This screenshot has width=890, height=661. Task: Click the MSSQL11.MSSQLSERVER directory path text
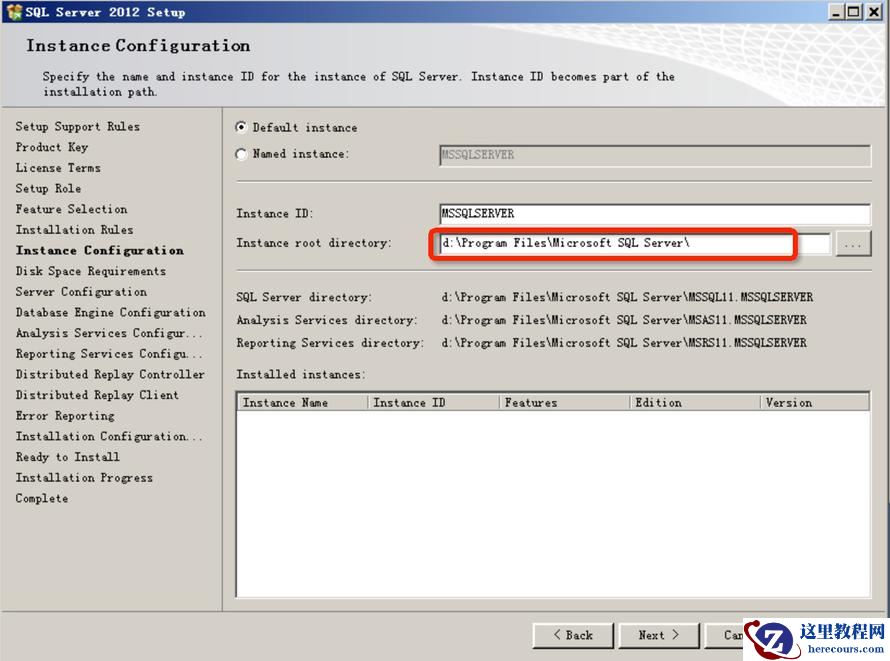pyautogui.click(x=627, y=297)
